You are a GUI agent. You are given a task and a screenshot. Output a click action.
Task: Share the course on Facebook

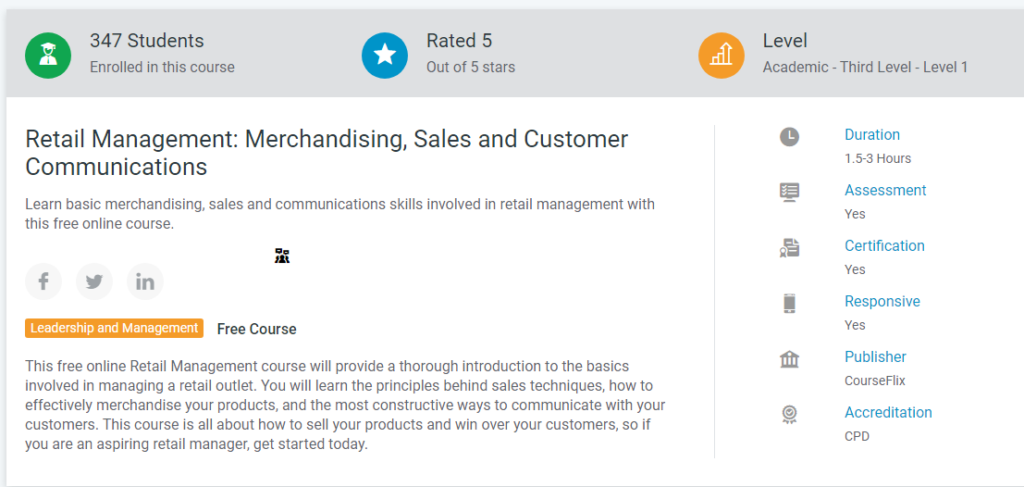coord(43,281)
